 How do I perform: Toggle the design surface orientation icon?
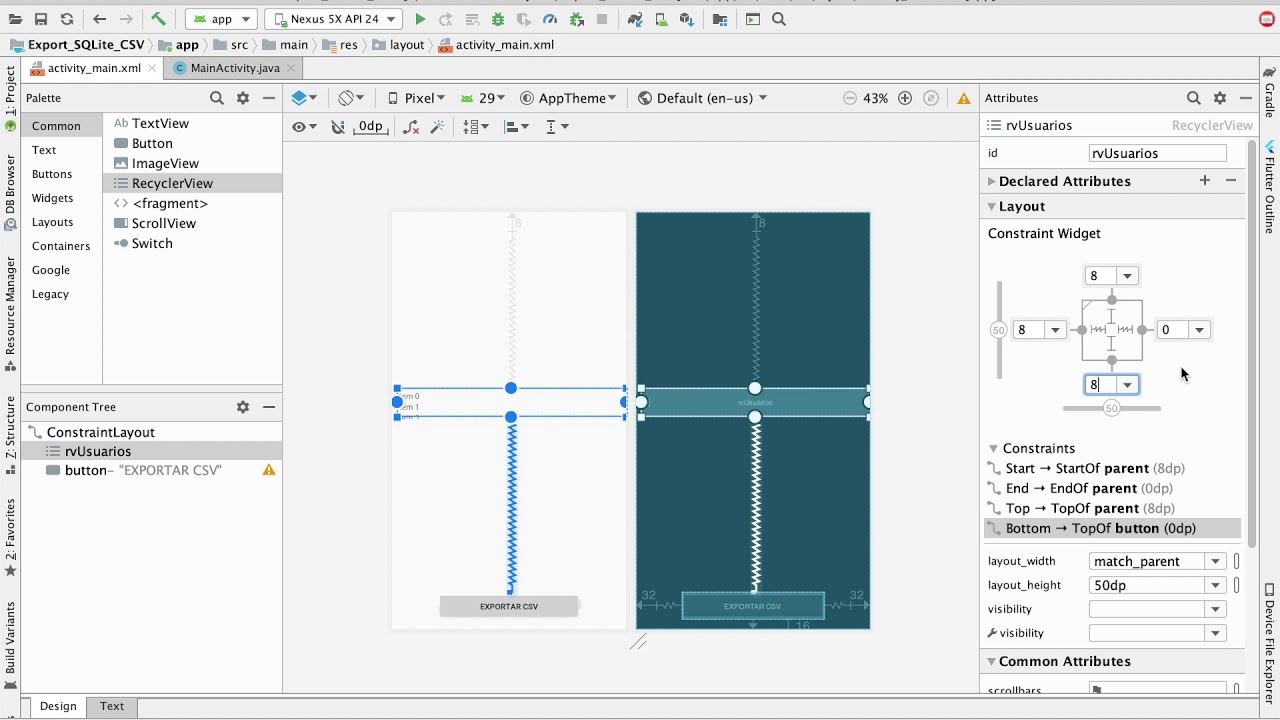click(x=350, y=98)
